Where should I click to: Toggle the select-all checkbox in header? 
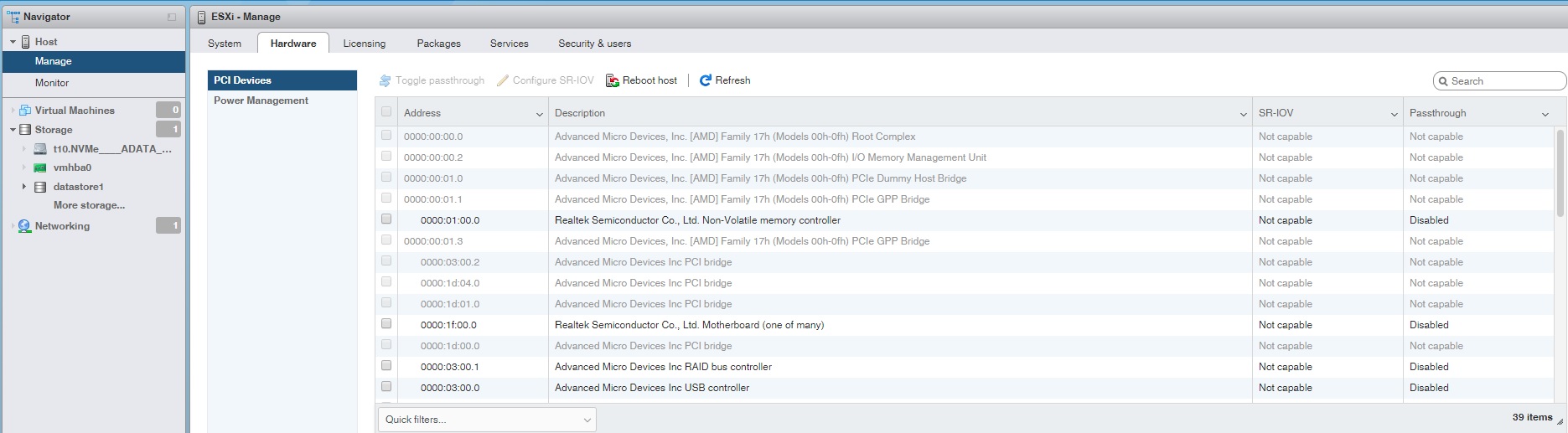point(386,112)
